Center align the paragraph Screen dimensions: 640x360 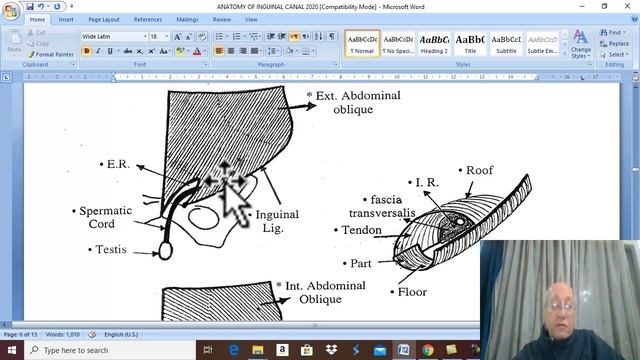231,51
